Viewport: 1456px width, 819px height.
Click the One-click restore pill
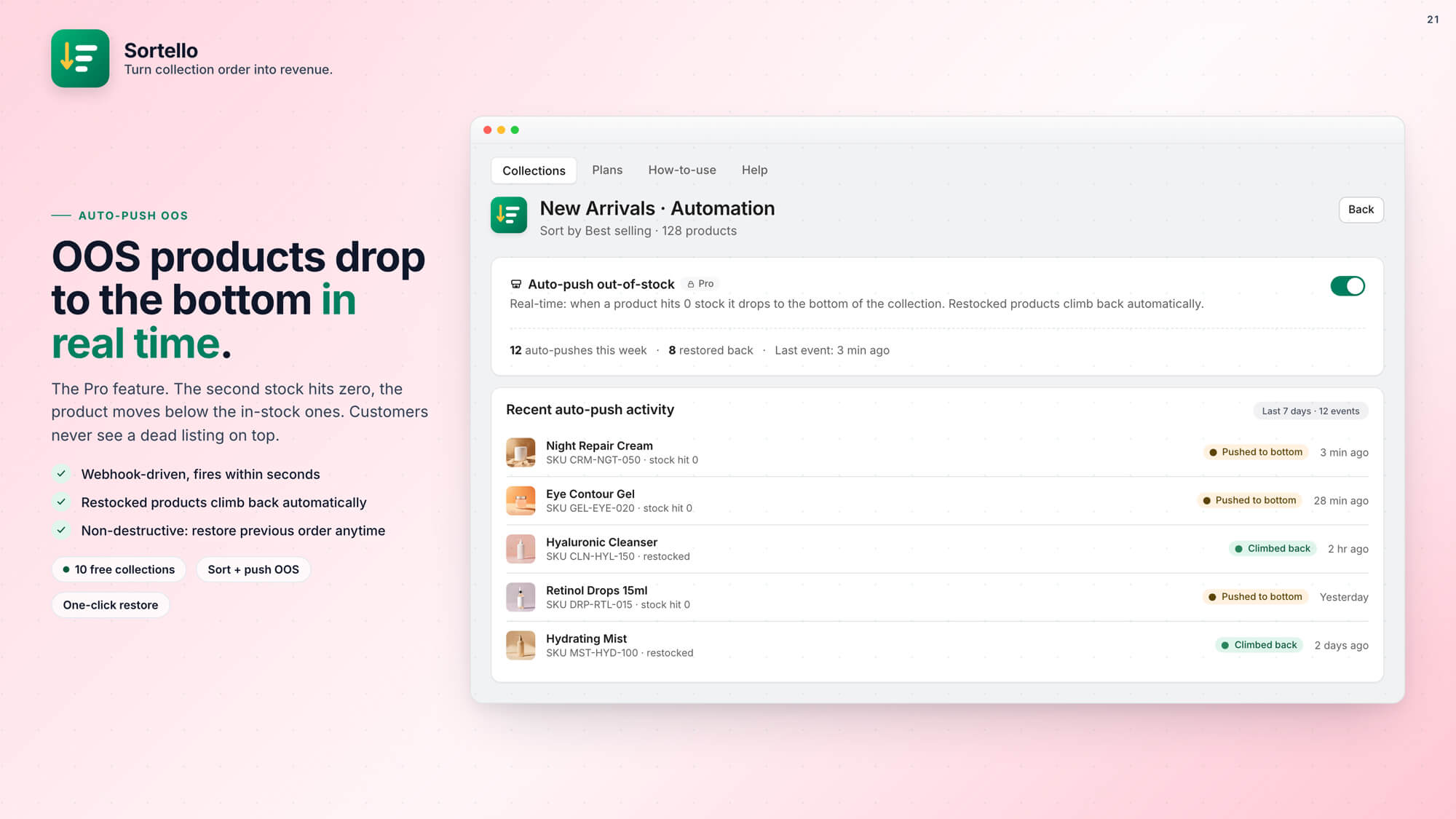tap(111, 605)
